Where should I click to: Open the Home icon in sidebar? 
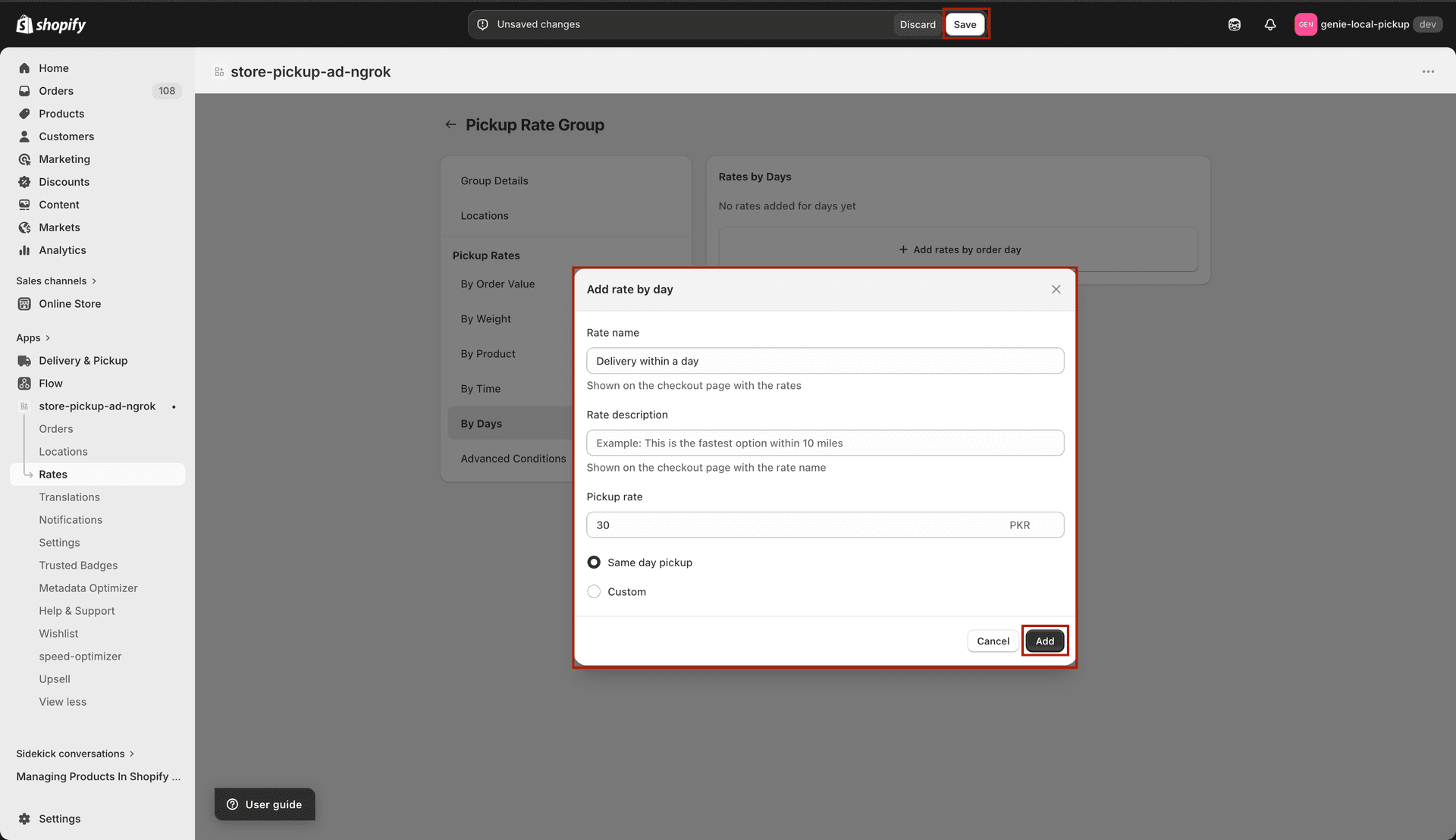pos(24,68)
